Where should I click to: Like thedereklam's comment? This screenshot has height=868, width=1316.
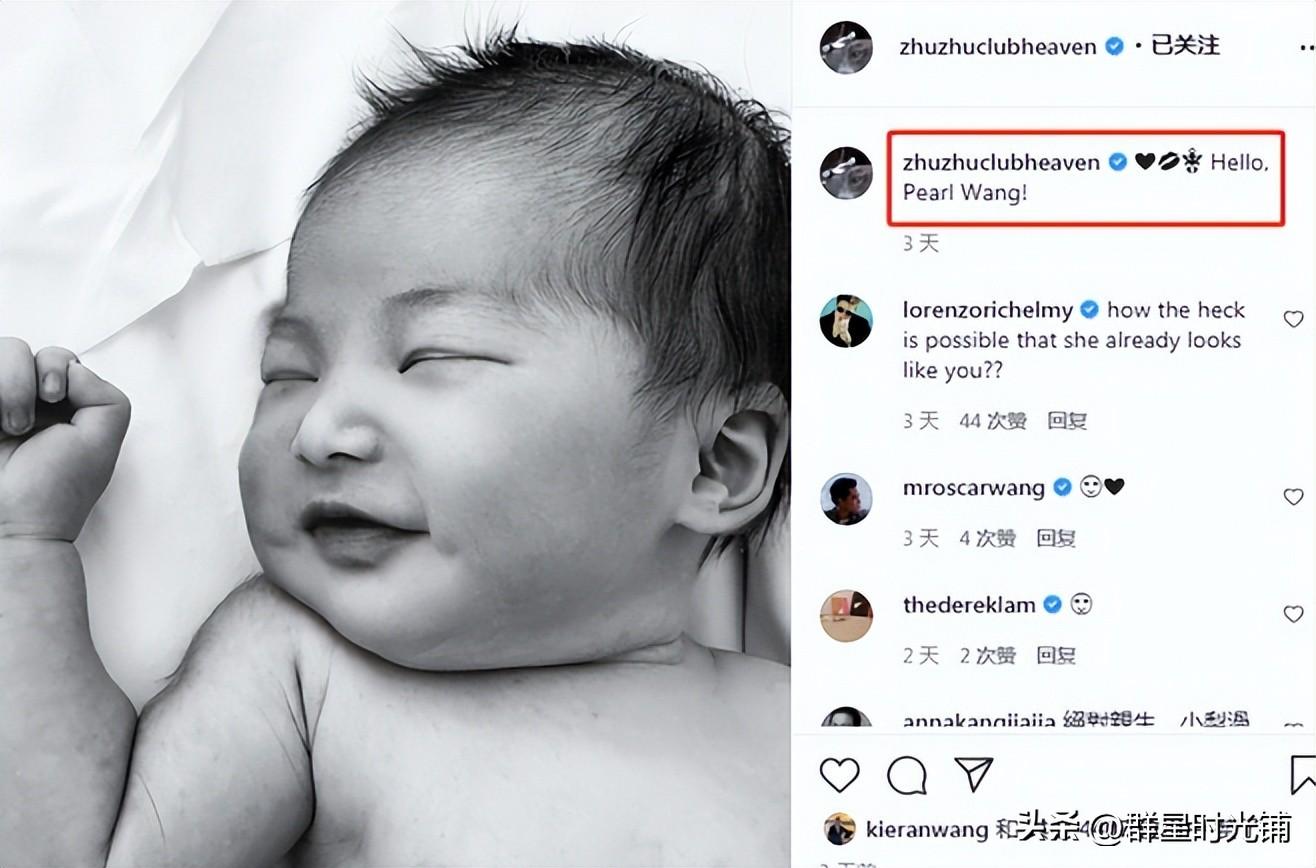point(1293,613)
